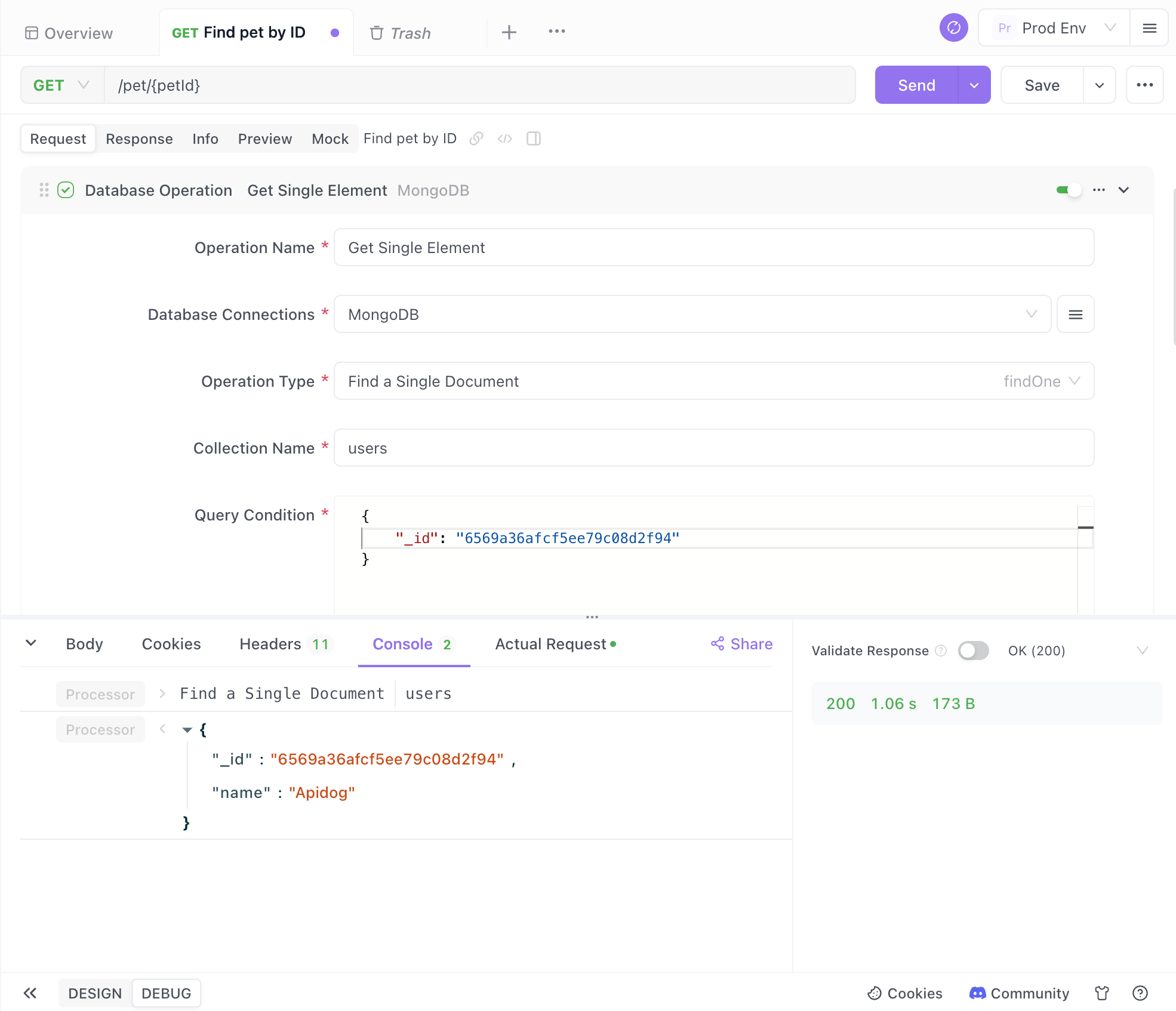Click the Save button

1042,85
